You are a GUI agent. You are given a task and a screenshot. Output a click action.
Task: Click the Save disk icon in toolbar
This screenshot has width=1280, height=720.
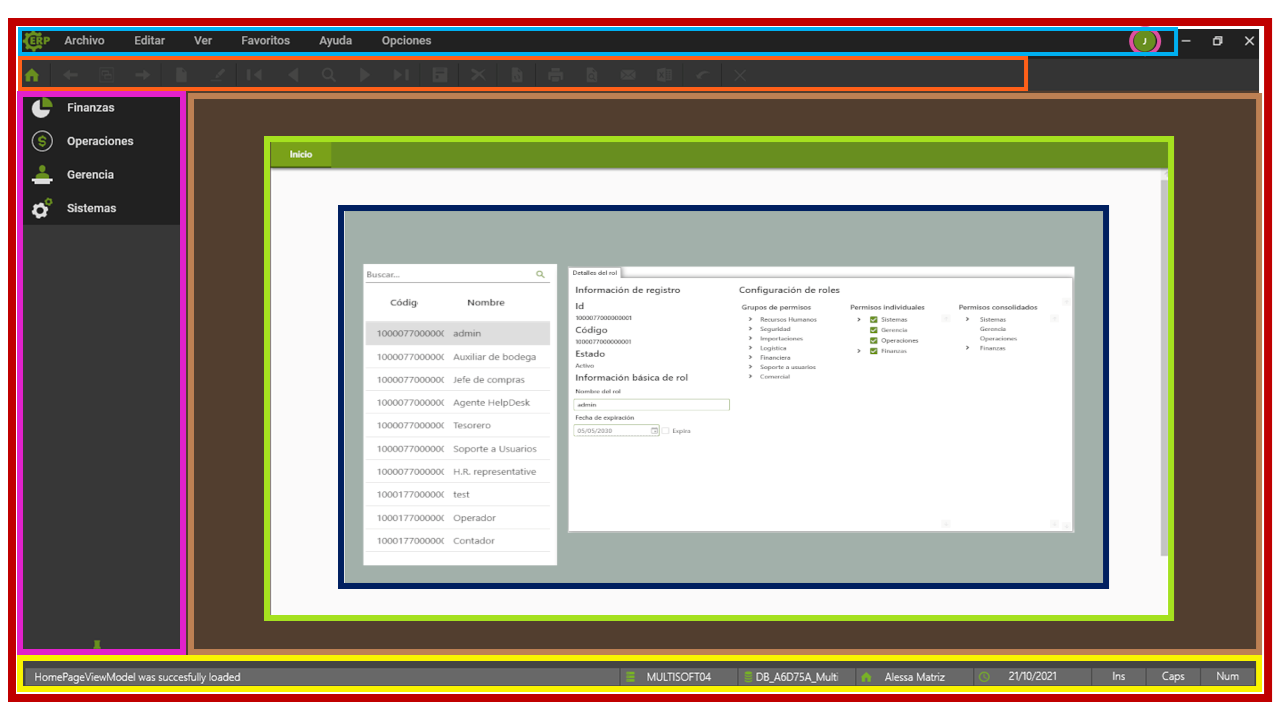[x=439, y=75]
